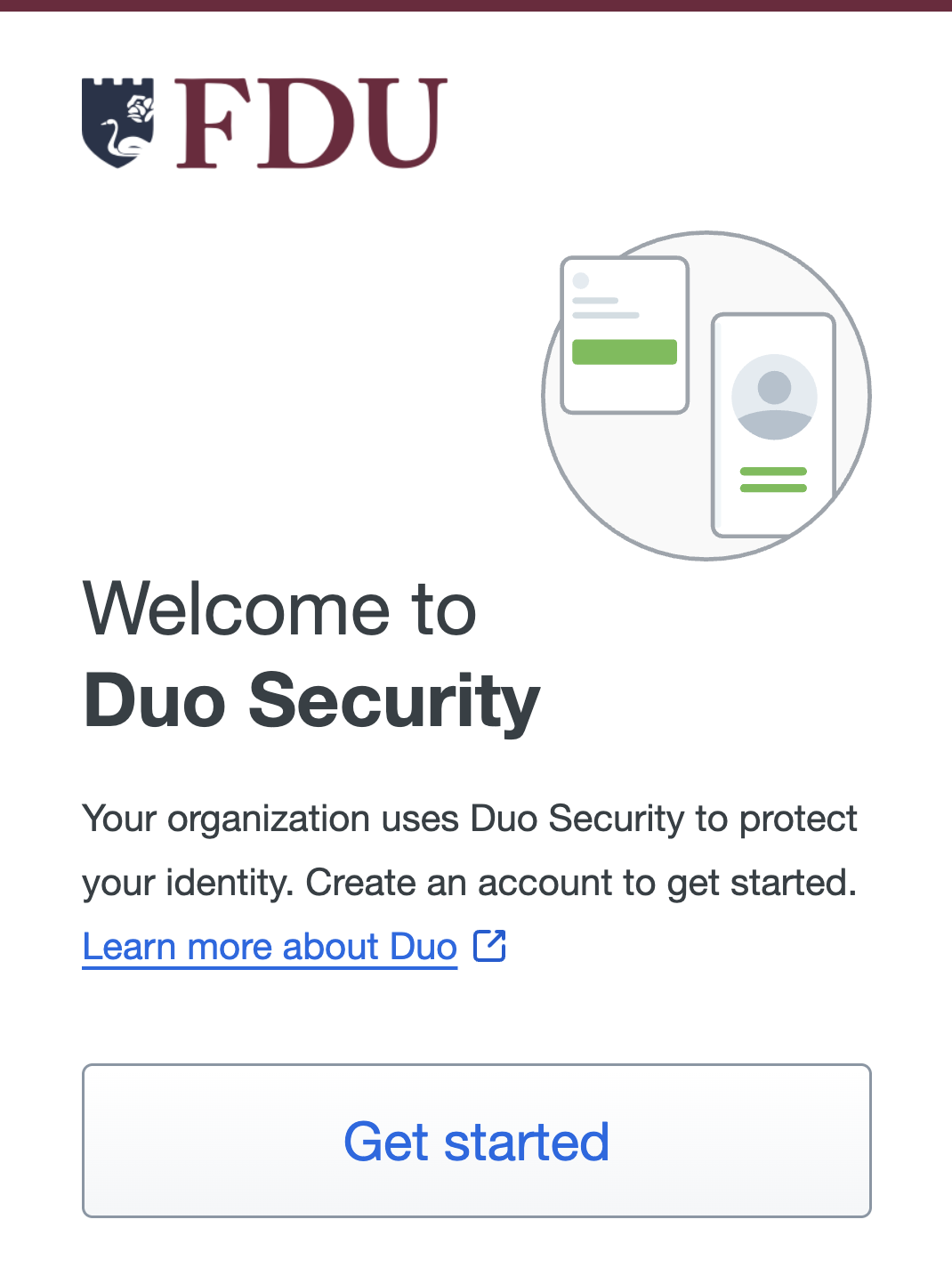952x1276 pixels.
Task: Click the FDU shield crest icon
Action: coord(117,122)
